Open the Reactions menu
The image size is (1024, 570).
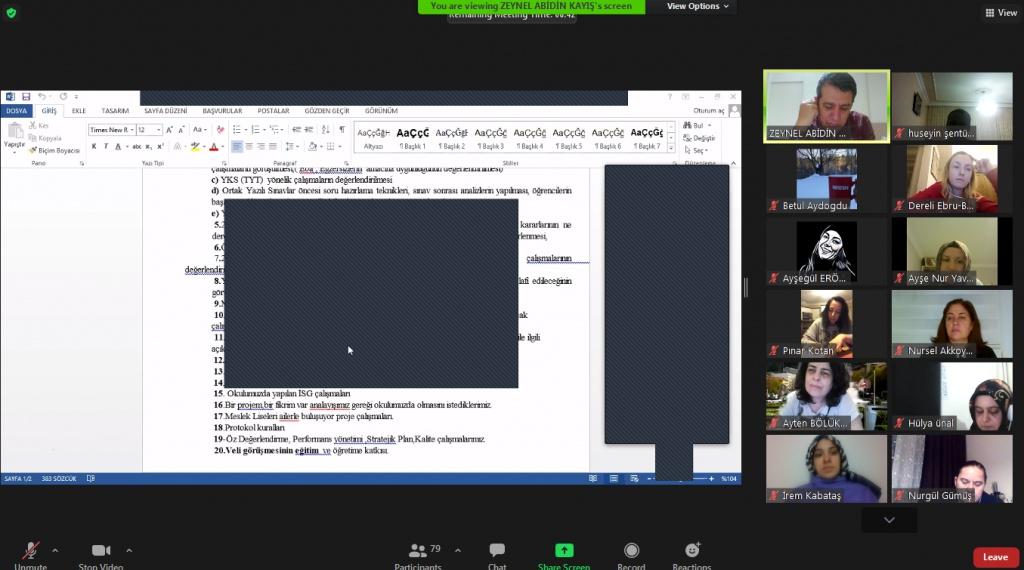tap(692, 552)
